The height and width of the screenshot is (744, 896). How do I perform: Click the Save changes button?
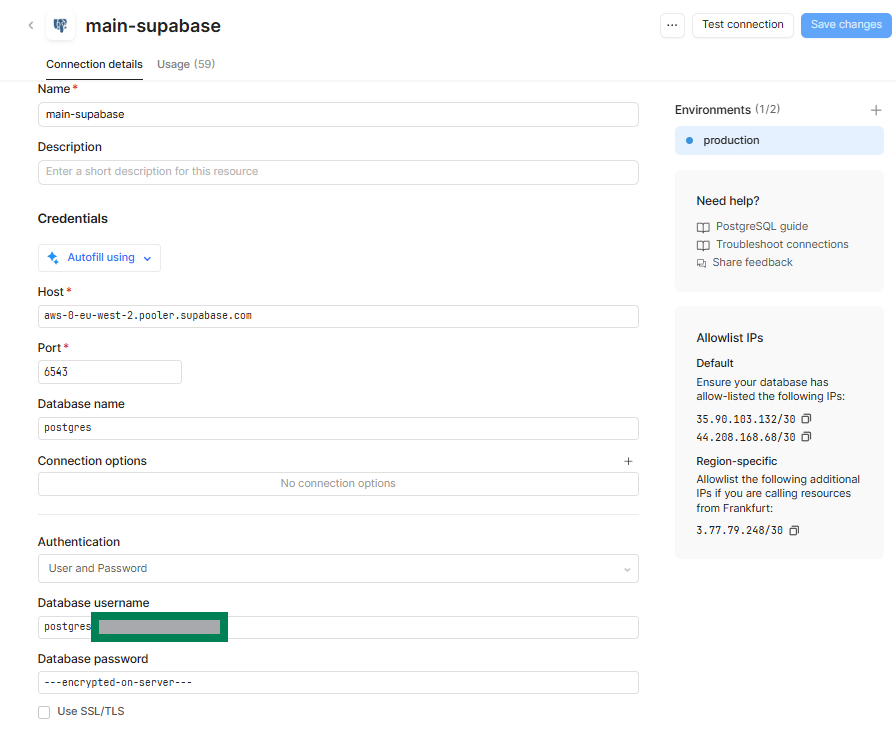845,25
